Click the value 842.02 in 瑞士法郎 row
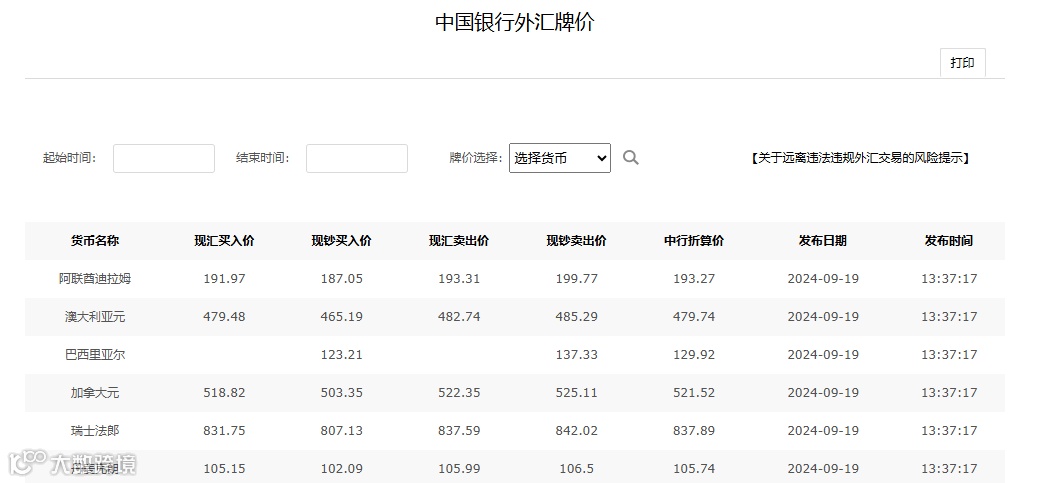 coord(577,430)
